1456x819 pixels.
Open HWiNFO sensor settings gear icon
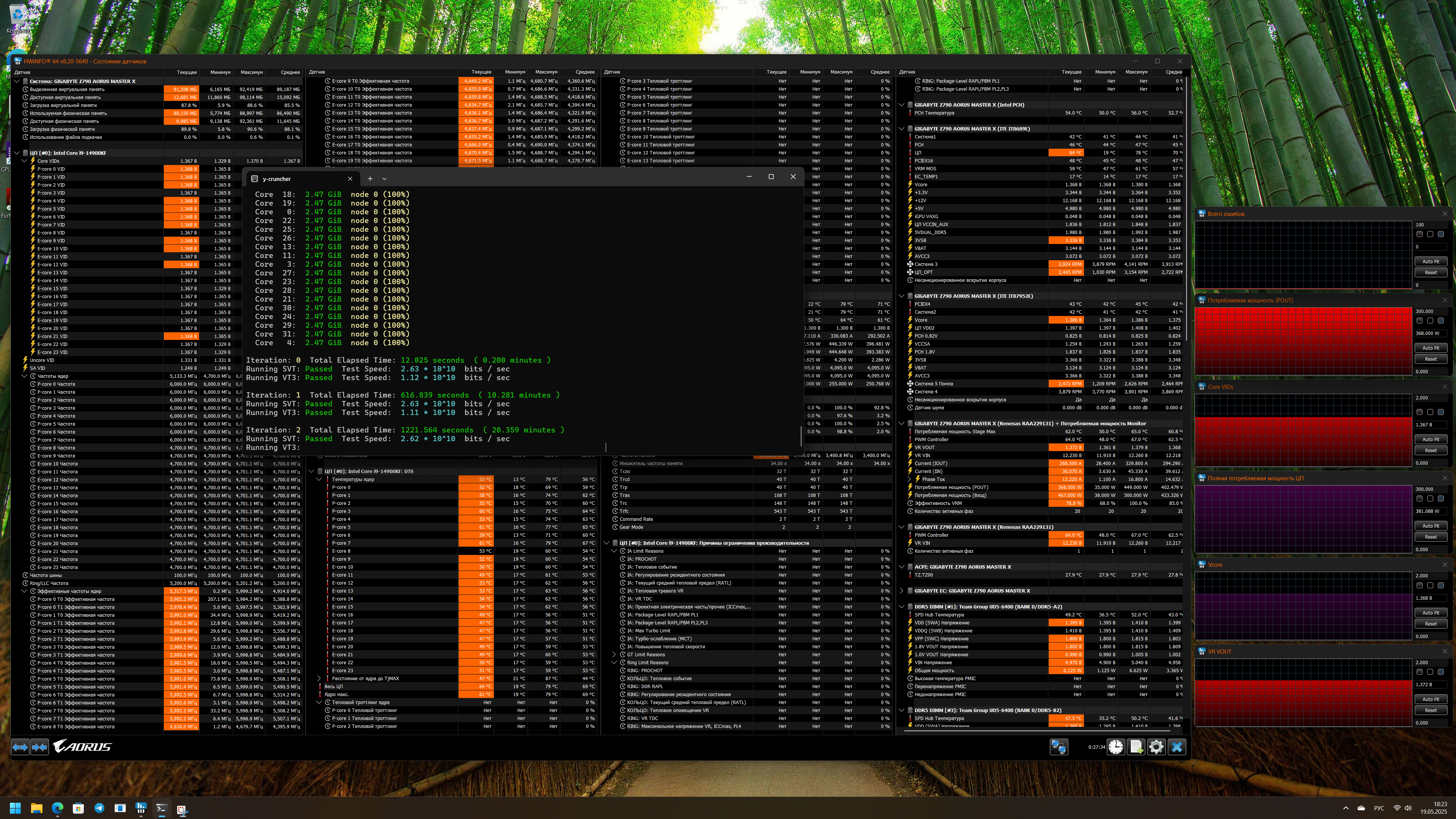click(1156, 747)
